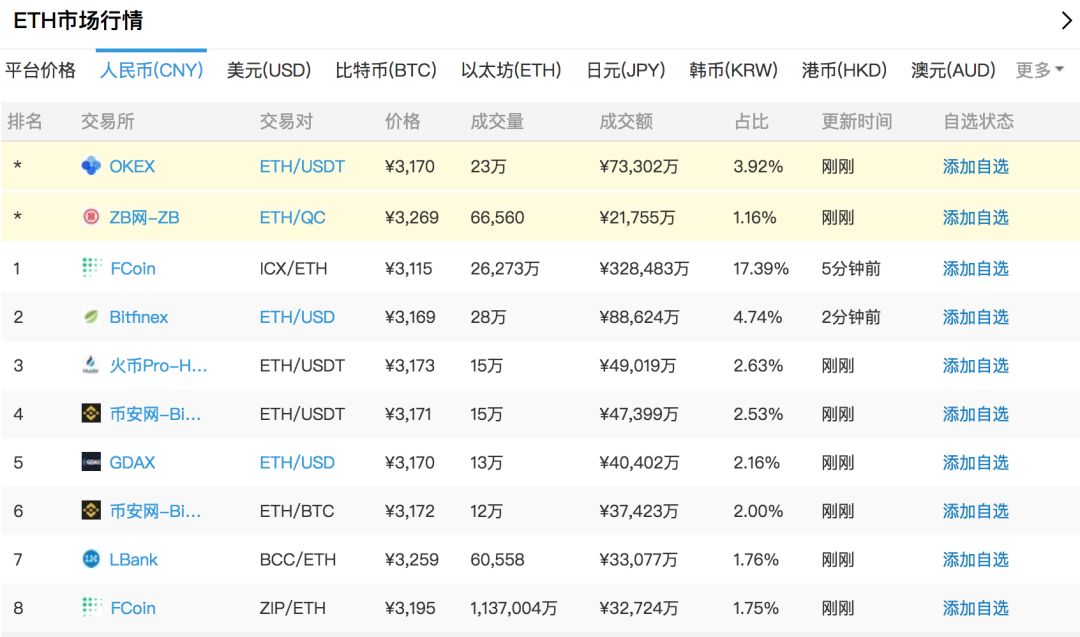Open the LBank exchange link
This screenshot has width=1080, height=637.
[x=134, y=559]
